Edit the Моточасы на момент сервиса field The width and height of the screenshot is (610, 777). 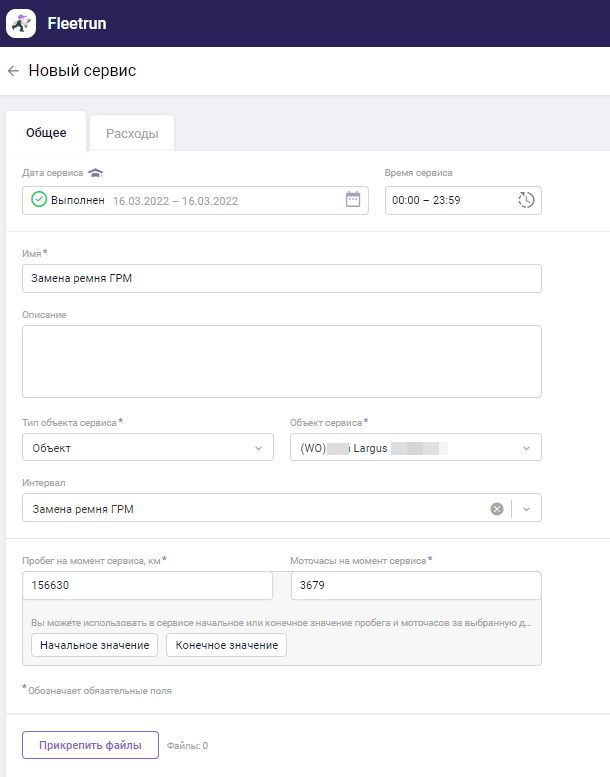[415, 585]
